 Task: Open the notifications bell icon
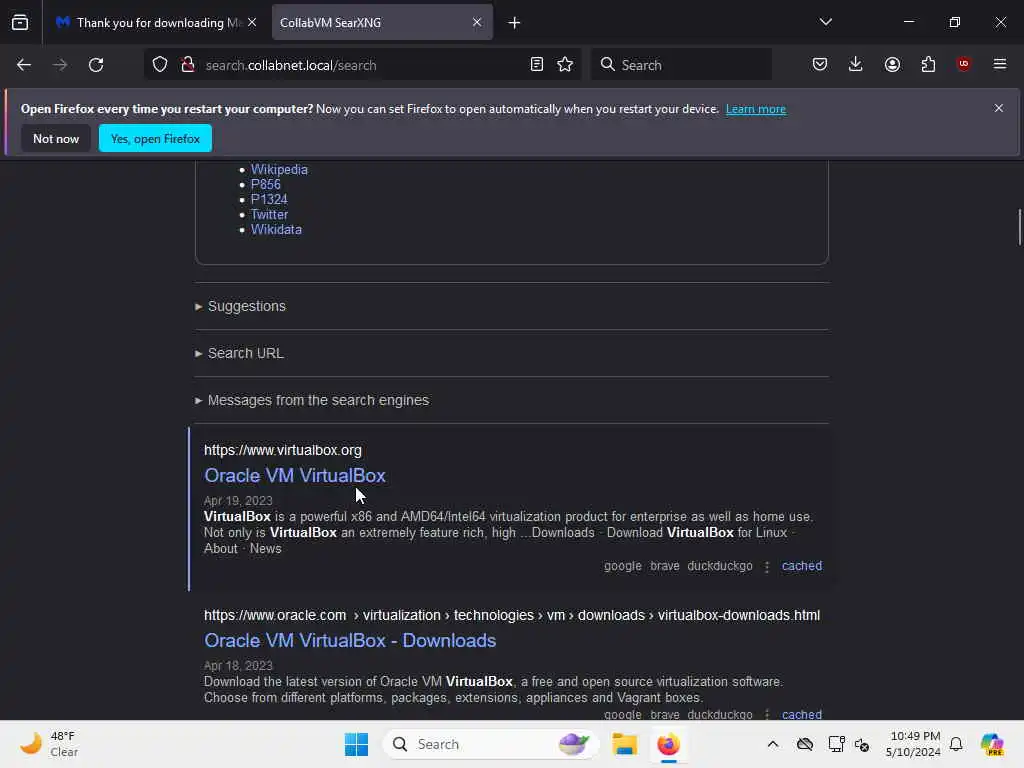[956, 744]
